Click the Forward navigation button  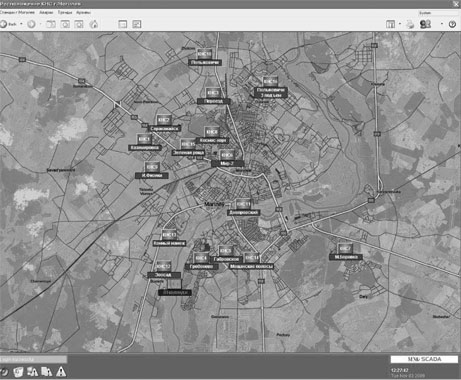click(x=31, y=24)
